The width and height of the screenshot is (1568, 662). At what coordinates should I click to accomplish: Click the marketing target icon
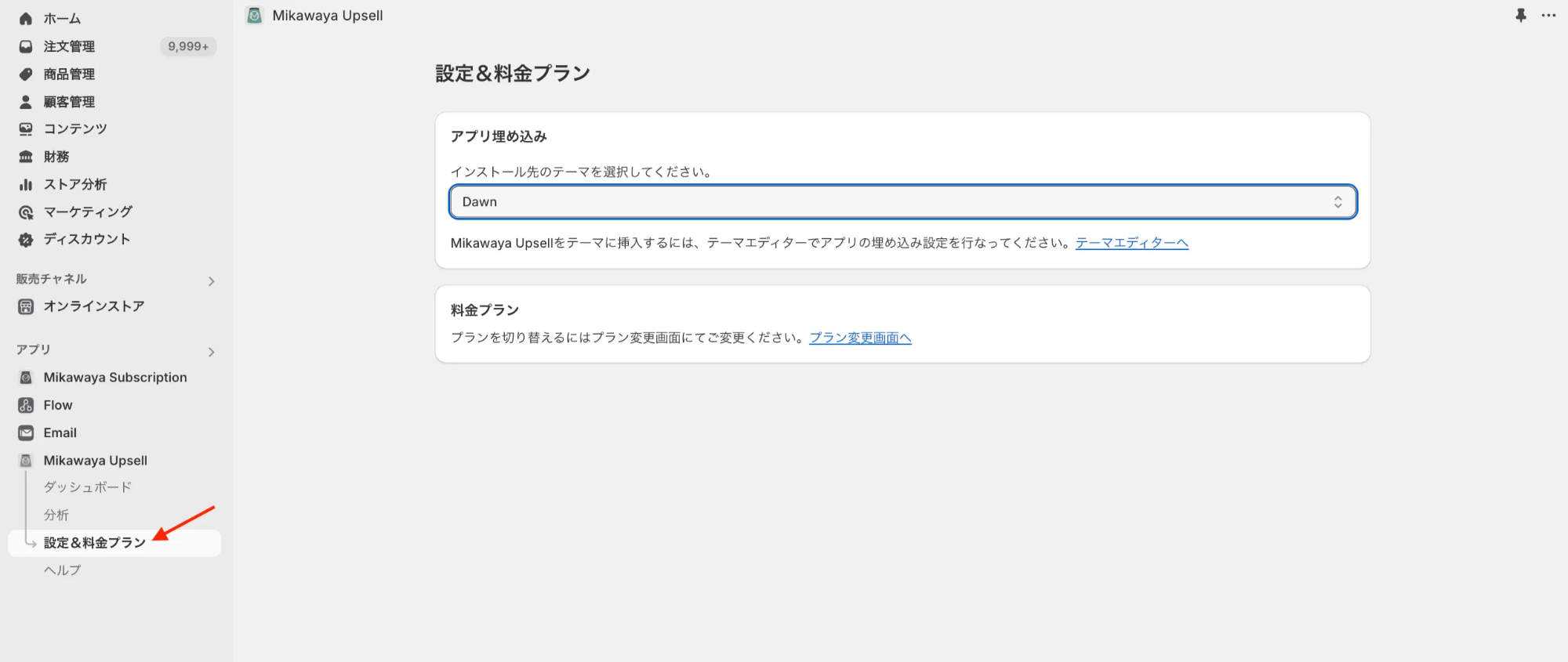[26, 212]
